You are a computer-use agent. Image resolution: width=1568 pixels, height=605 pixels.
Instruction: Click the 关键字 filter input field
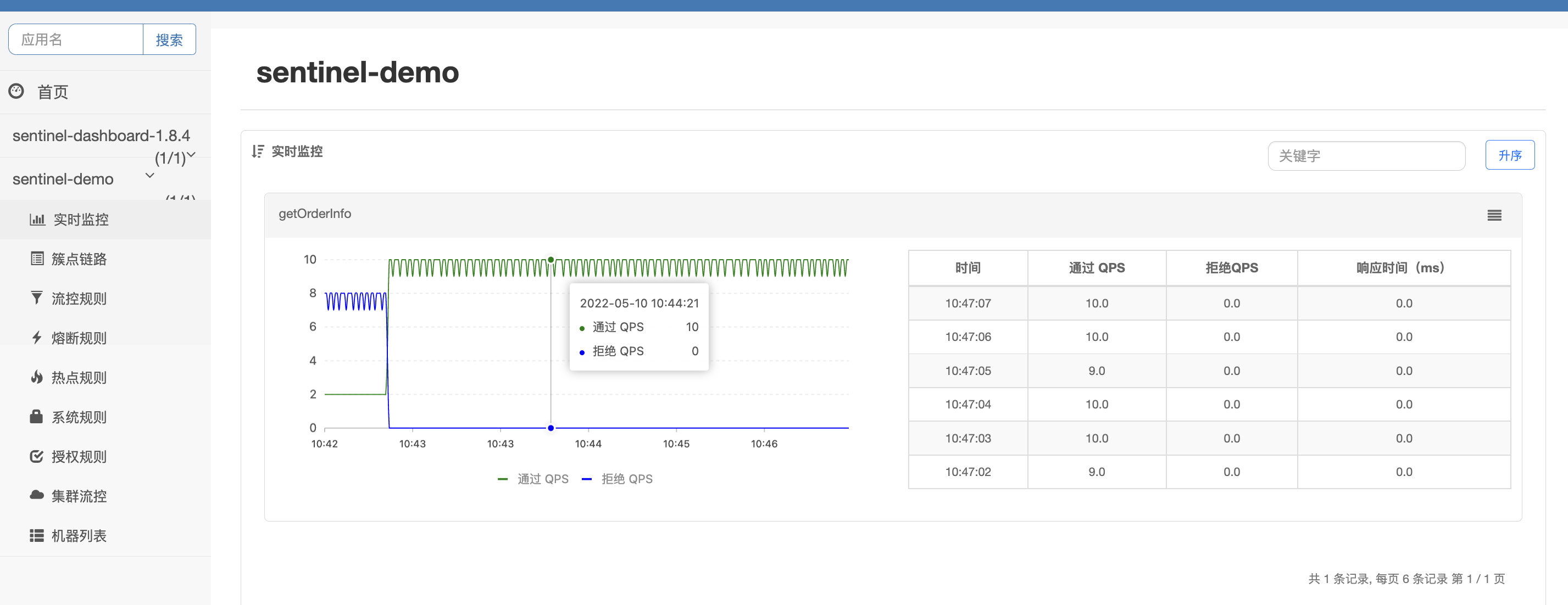click(x=1366, y=156)
